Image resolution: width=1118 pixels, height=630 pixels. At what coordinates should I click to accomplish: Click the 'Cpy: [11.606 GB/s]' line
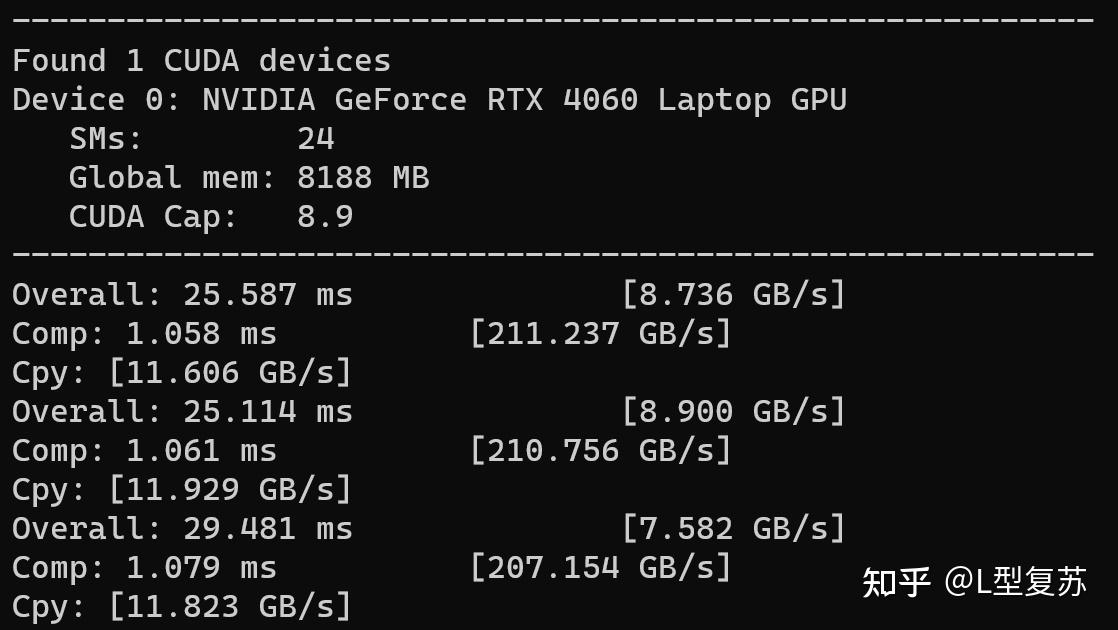point(182,373)
